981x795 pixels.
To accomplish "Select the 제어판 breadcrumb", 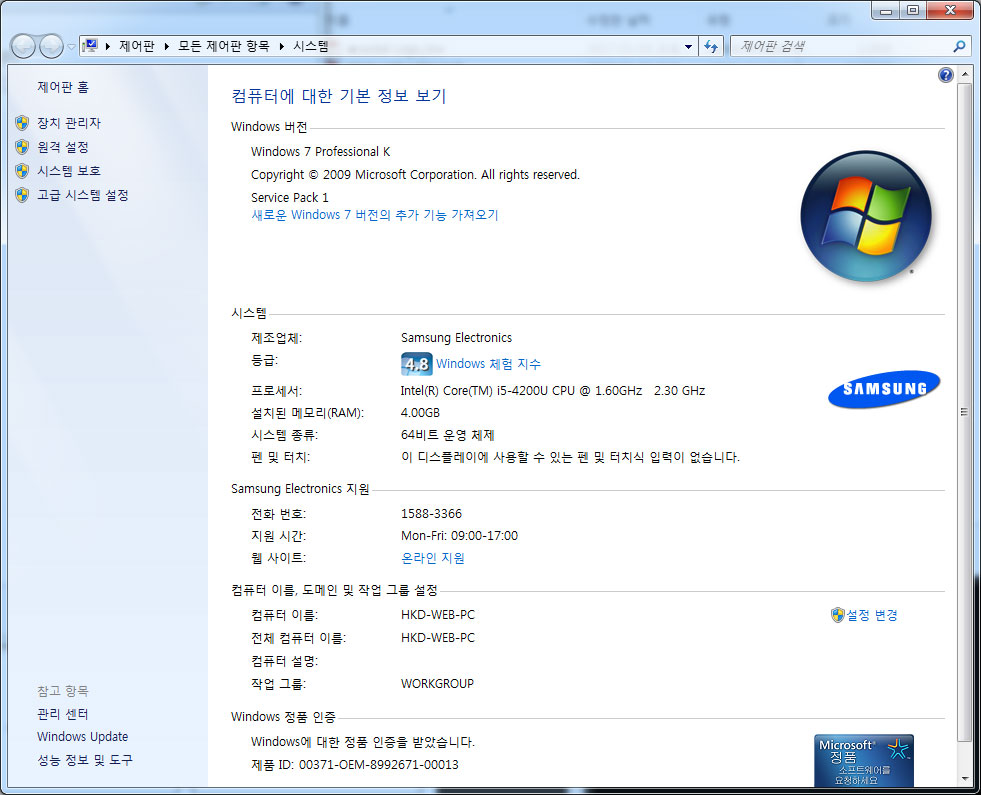I will point(136,46).
